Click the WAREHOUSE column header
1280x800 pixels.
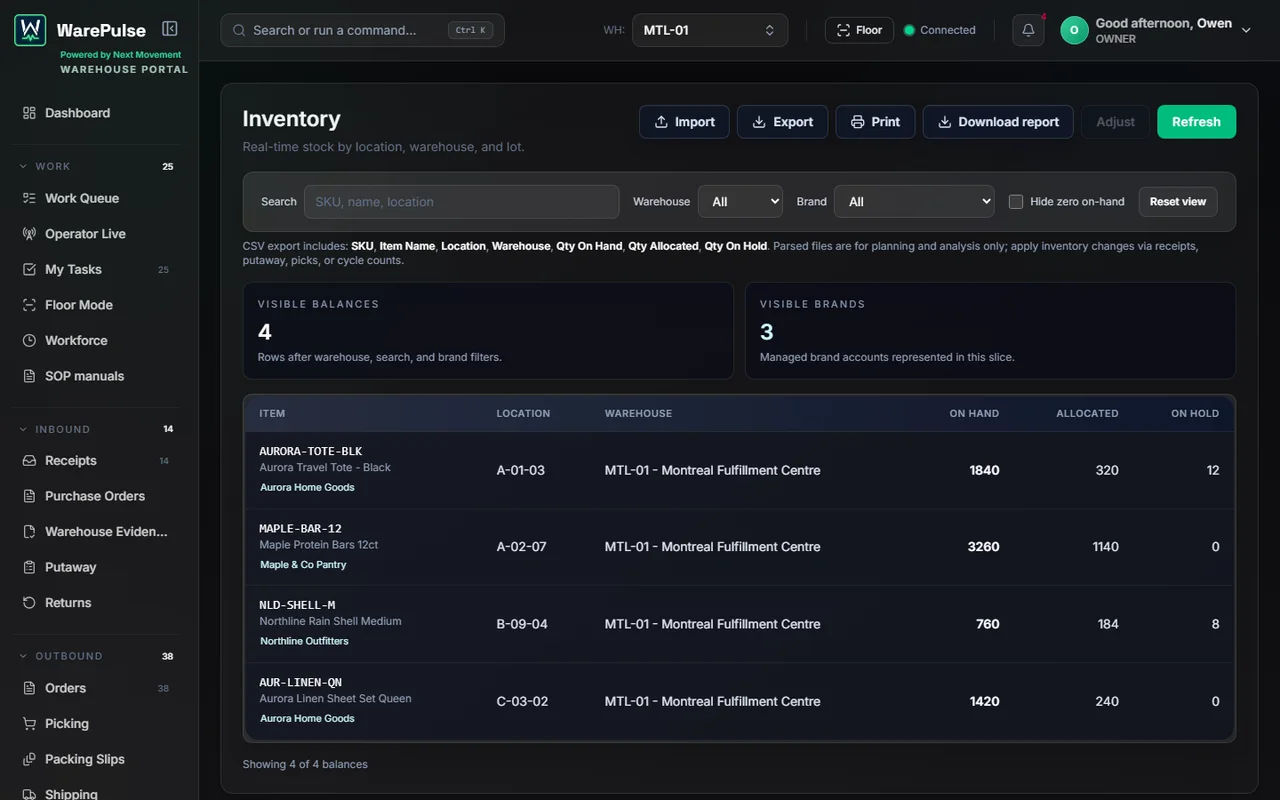[x=638, y=413]
